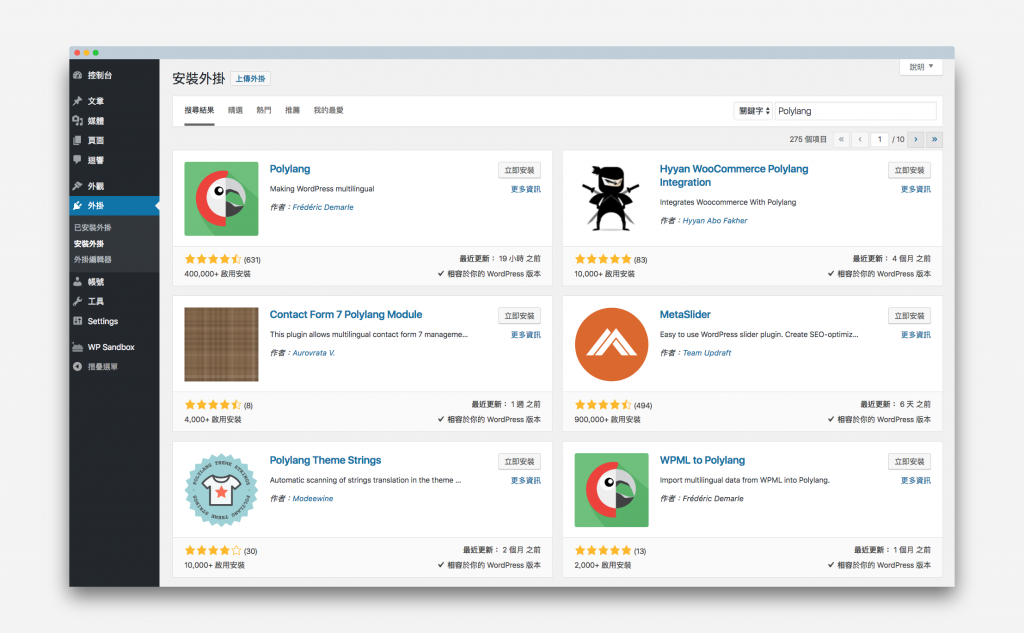Open author Frédéric Demarle link under Polylang
The height and width of the screenshot is (633, 1024).
[x=323, y=208]
